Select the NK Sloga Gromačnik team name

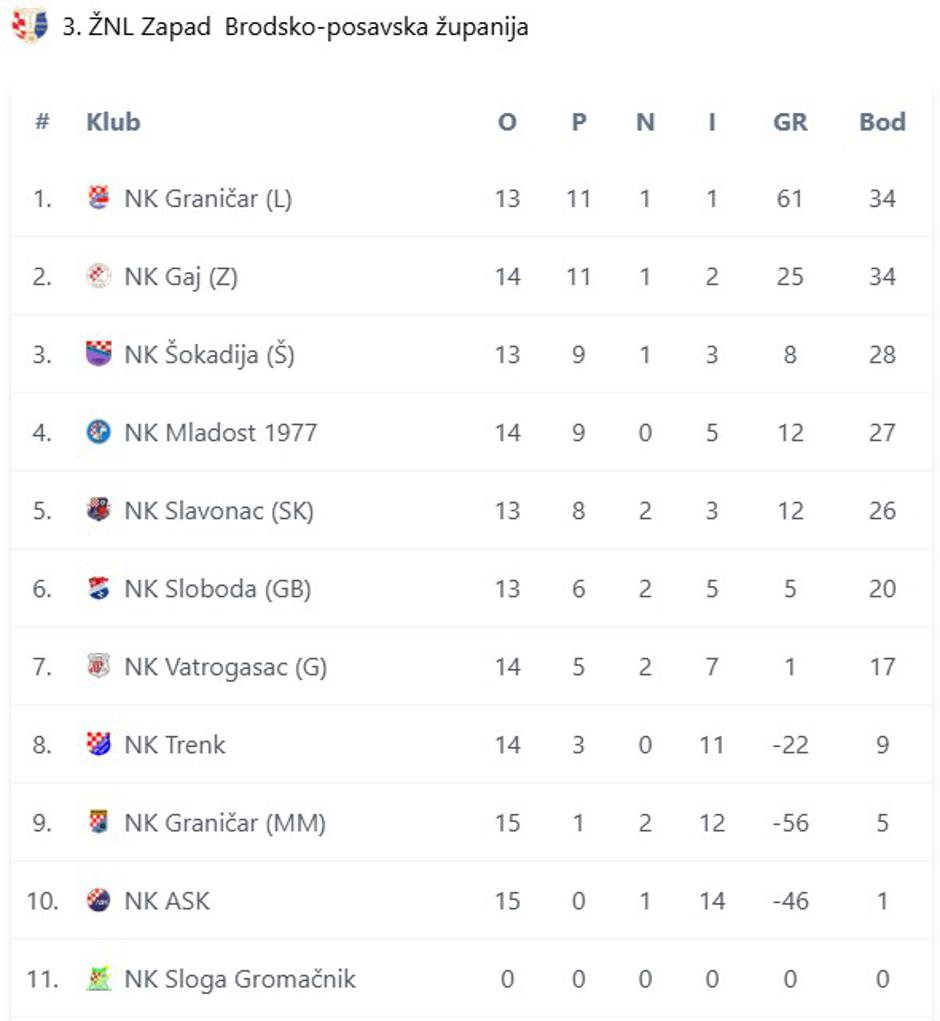[x=239, y=978]
